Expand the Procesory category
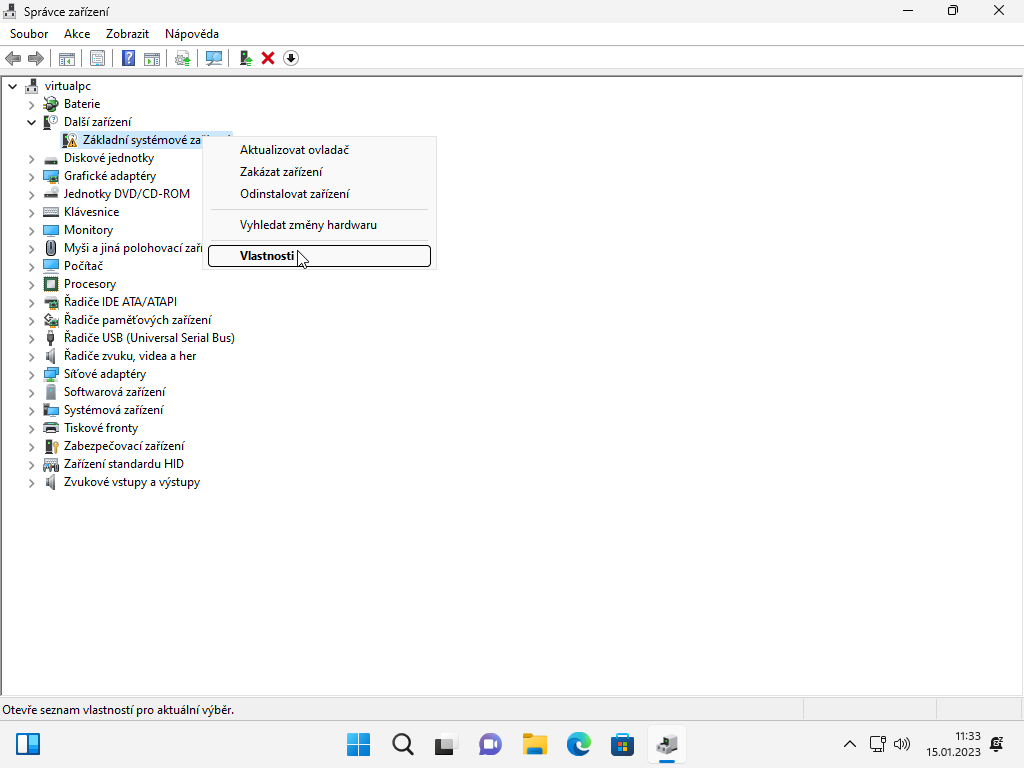 point(31,284)
